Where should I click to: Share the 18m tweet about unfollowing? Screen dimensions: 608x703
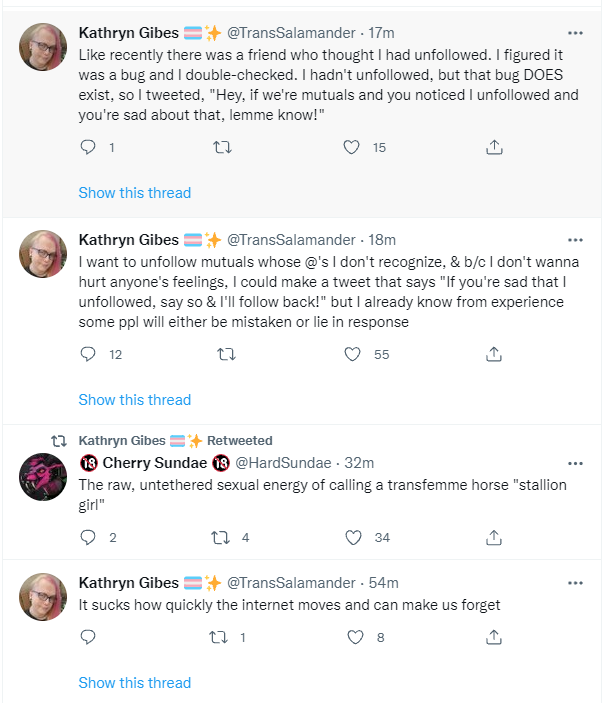point(494,354)
